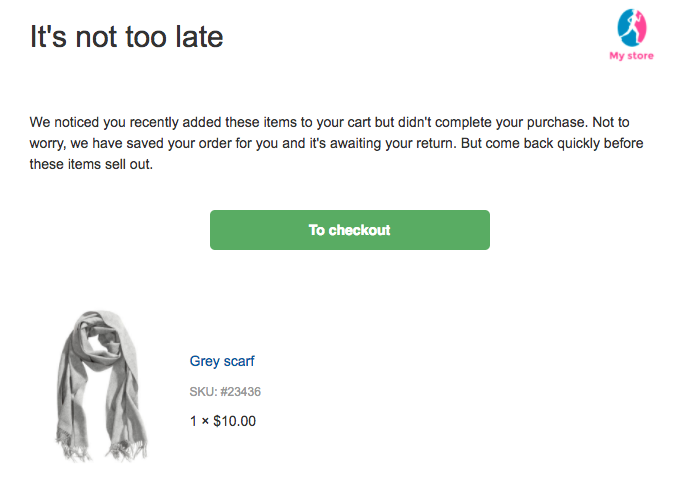Screen dimensions: 674x490
Task: Go to checkout with green button
Action: (x=349, y=230)
